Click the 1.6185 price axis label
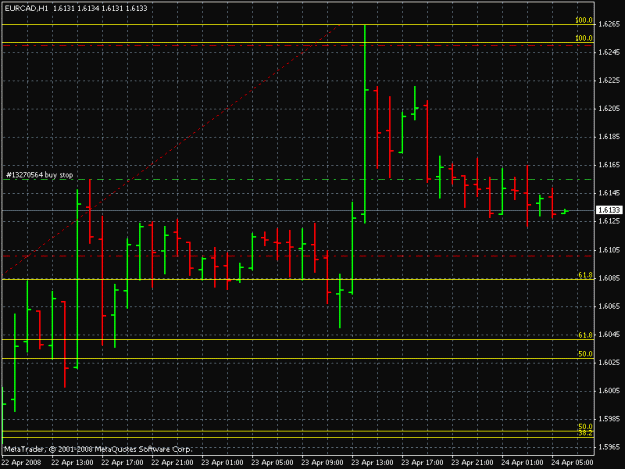 (609, 137)
